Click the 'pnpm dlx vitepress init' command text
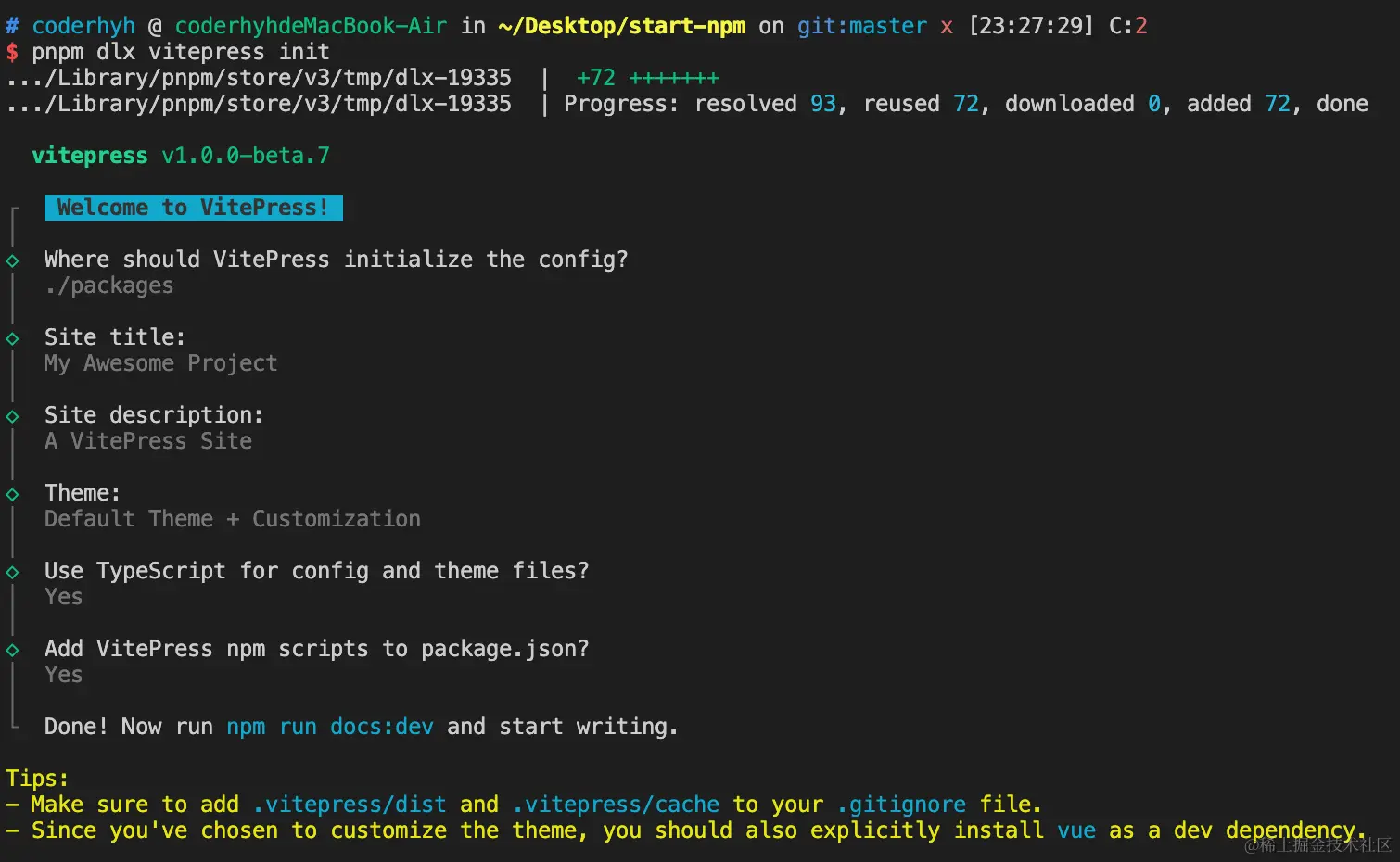This screenshot has height=862, width=1400. coord(181,52)
